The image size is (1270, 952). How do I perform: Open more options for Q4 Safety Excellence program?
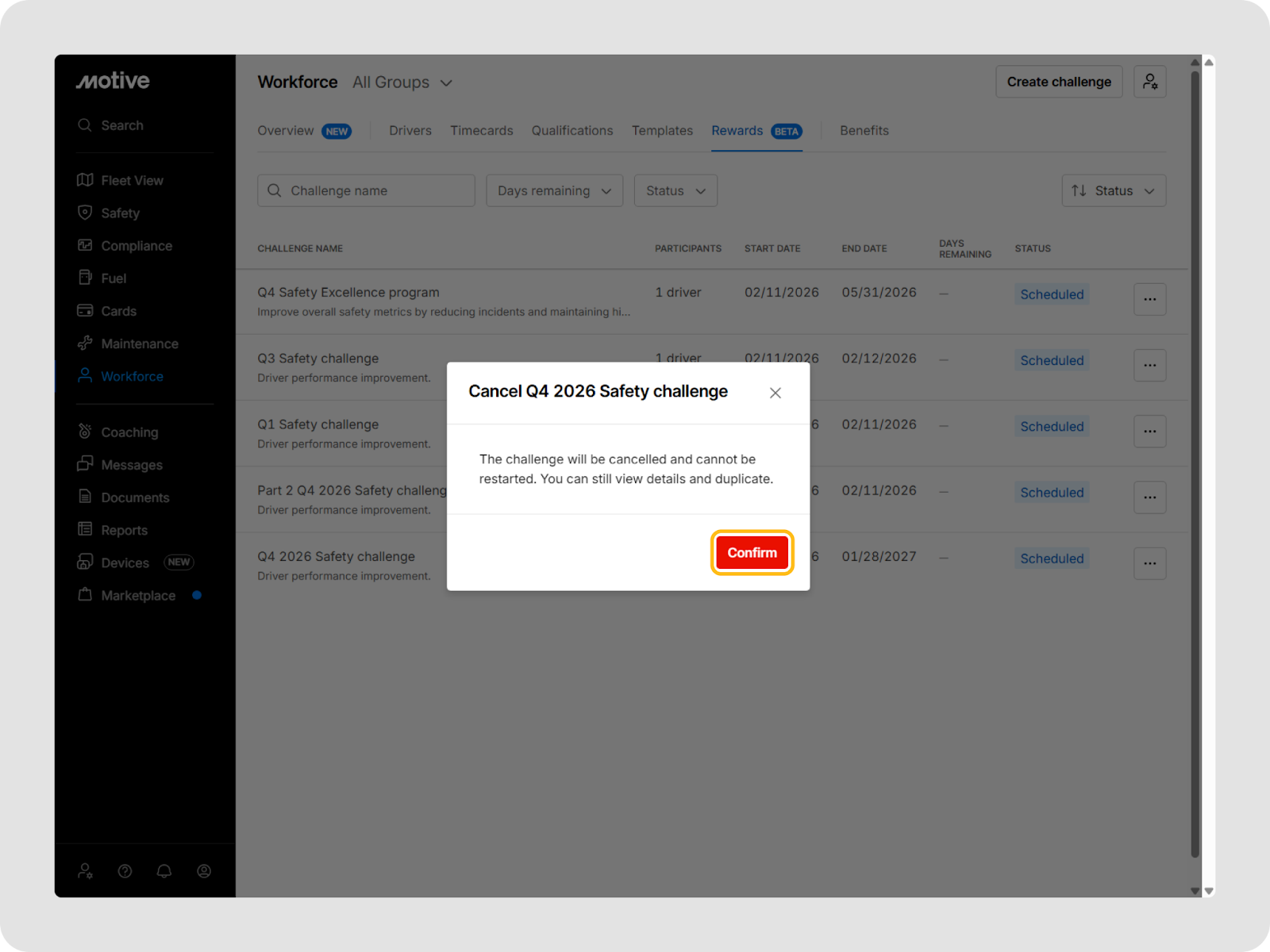[1149, 300]
